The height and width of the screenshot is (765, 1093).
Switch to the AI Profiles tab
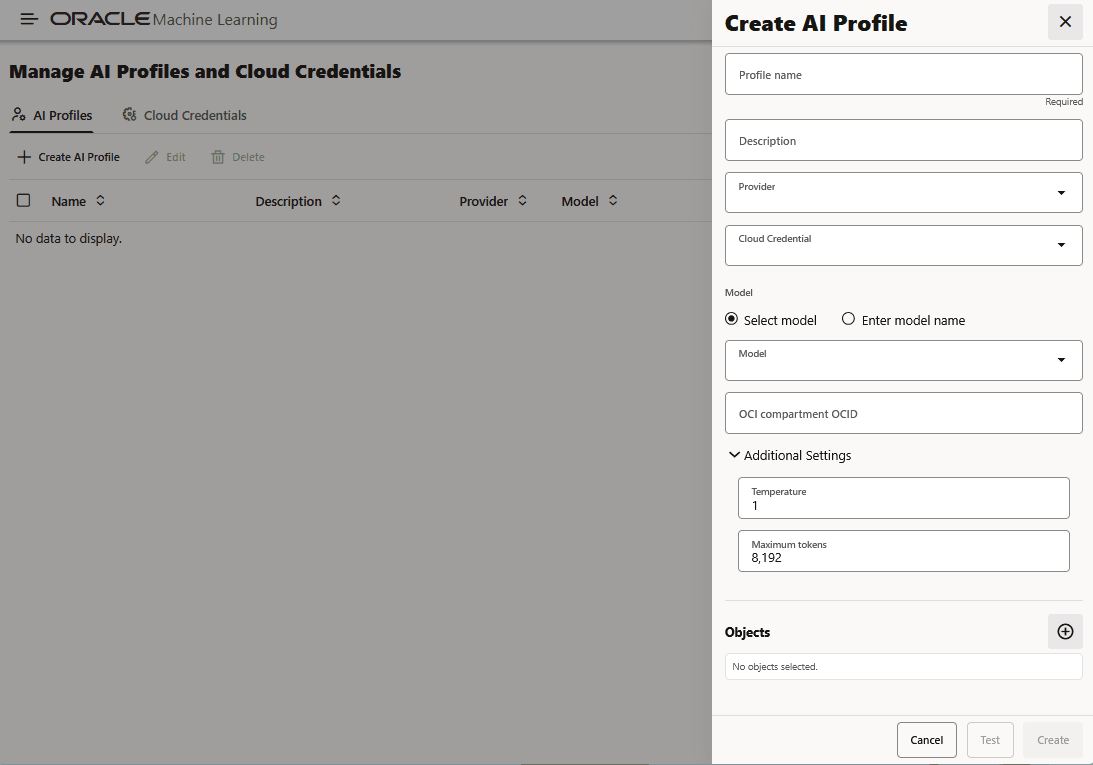52,115
